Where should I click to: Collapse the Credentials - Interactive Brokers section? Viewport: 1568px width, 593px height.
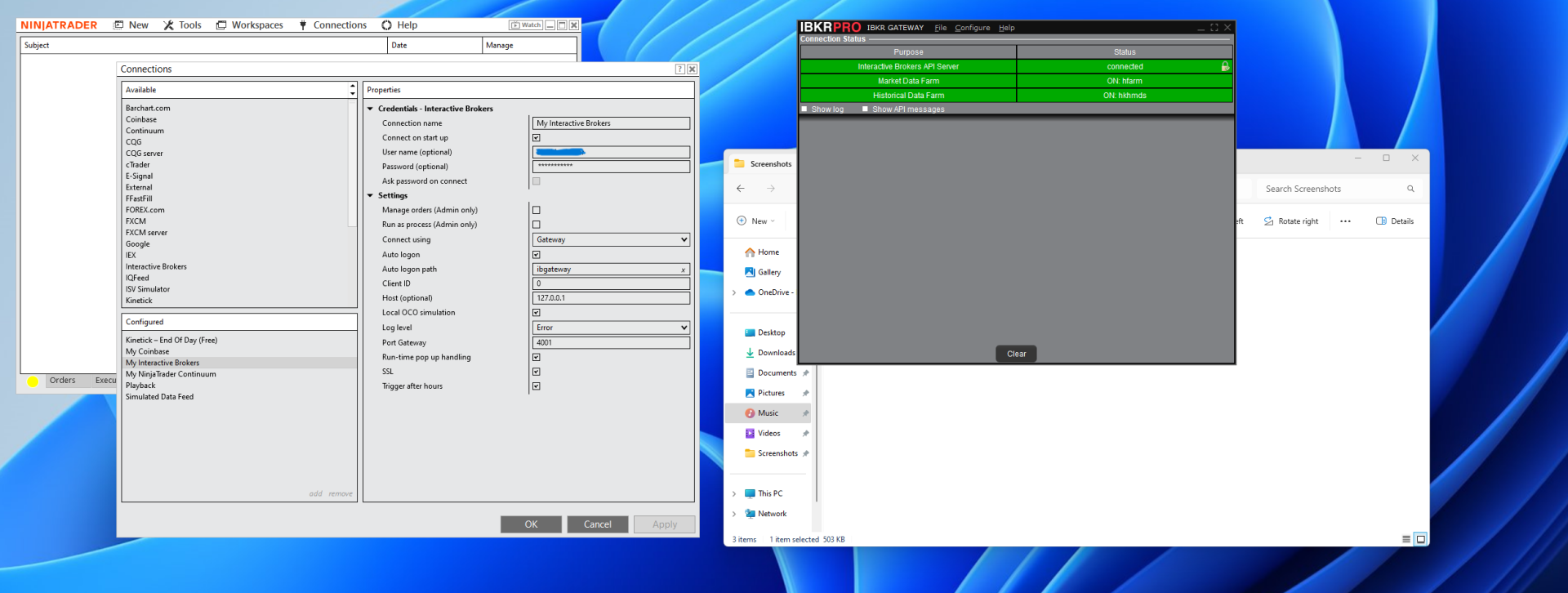coord(370,109)
